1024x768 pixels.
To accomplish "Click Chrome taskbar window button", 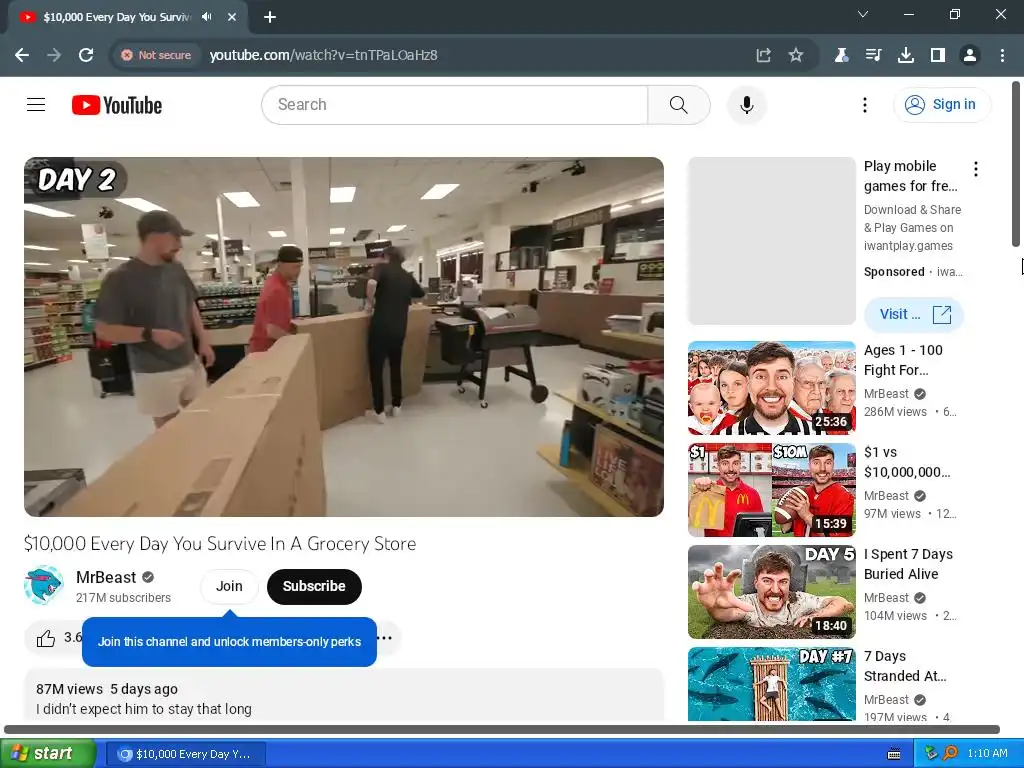I will pyautogui.click(x=185, y=754).
